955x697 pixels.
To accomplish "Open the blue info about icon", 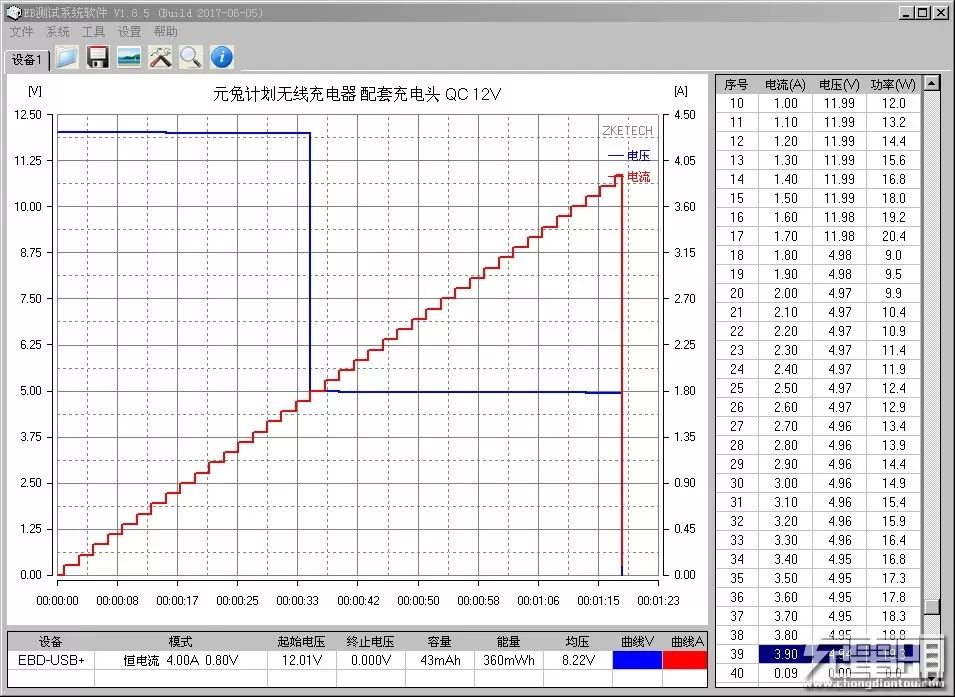I will click(222, 57).
